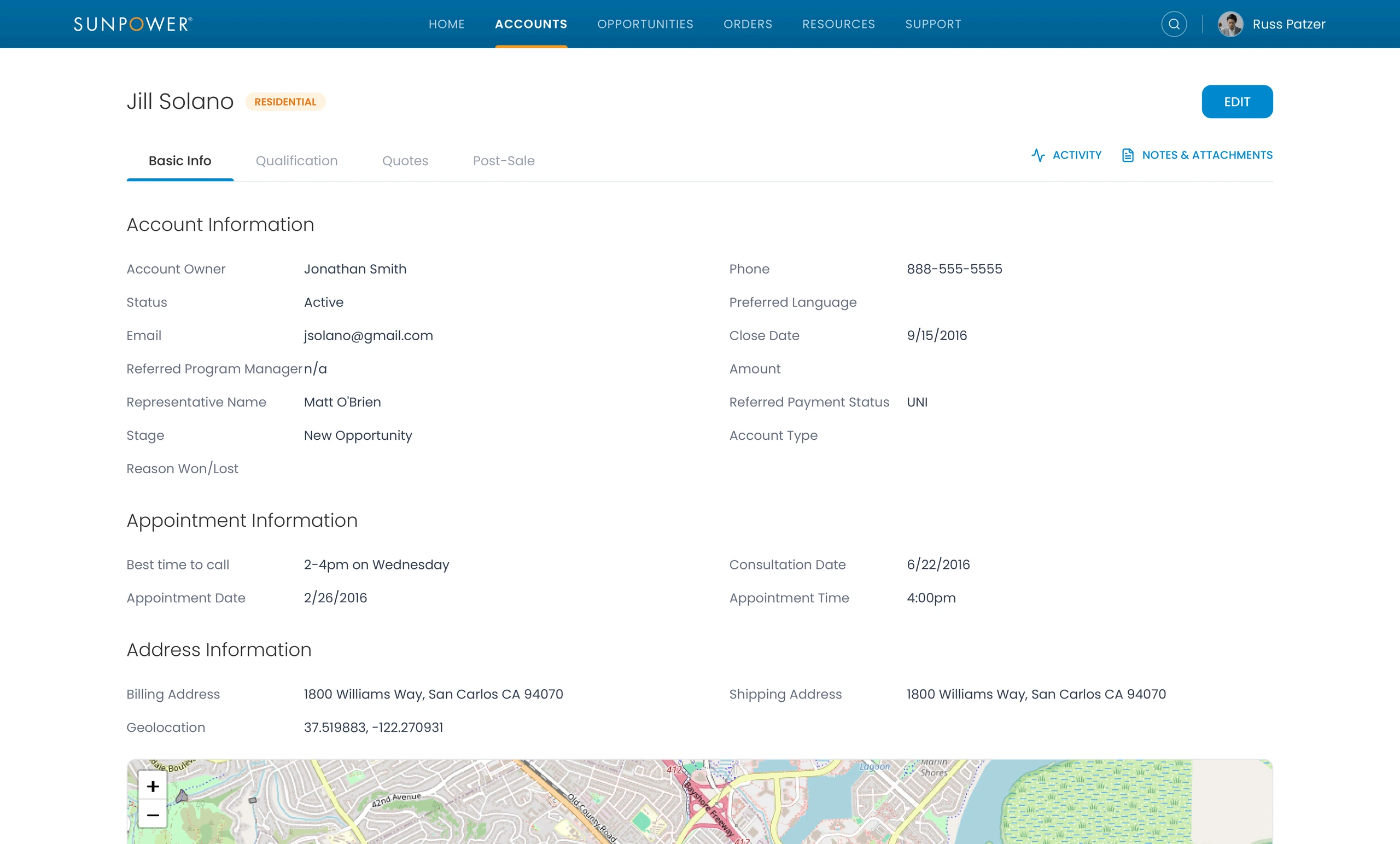This screenshot has width=1400, height=844.
Task: Click the email jsolano@gmail.com
Action: point(369,335)
